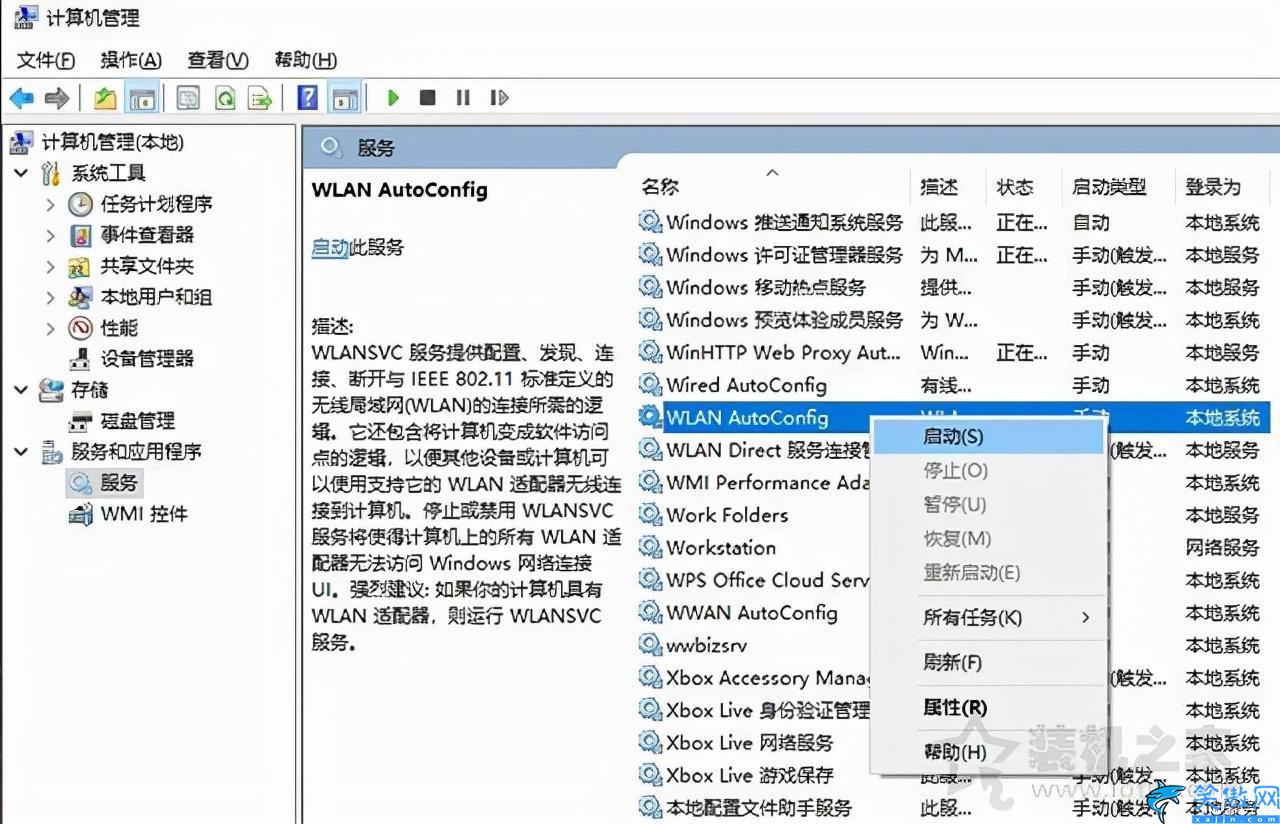Click the gear icon beside Workstation
The image size is (1280, 824).
pyautogui.click(x=651, y=548)
